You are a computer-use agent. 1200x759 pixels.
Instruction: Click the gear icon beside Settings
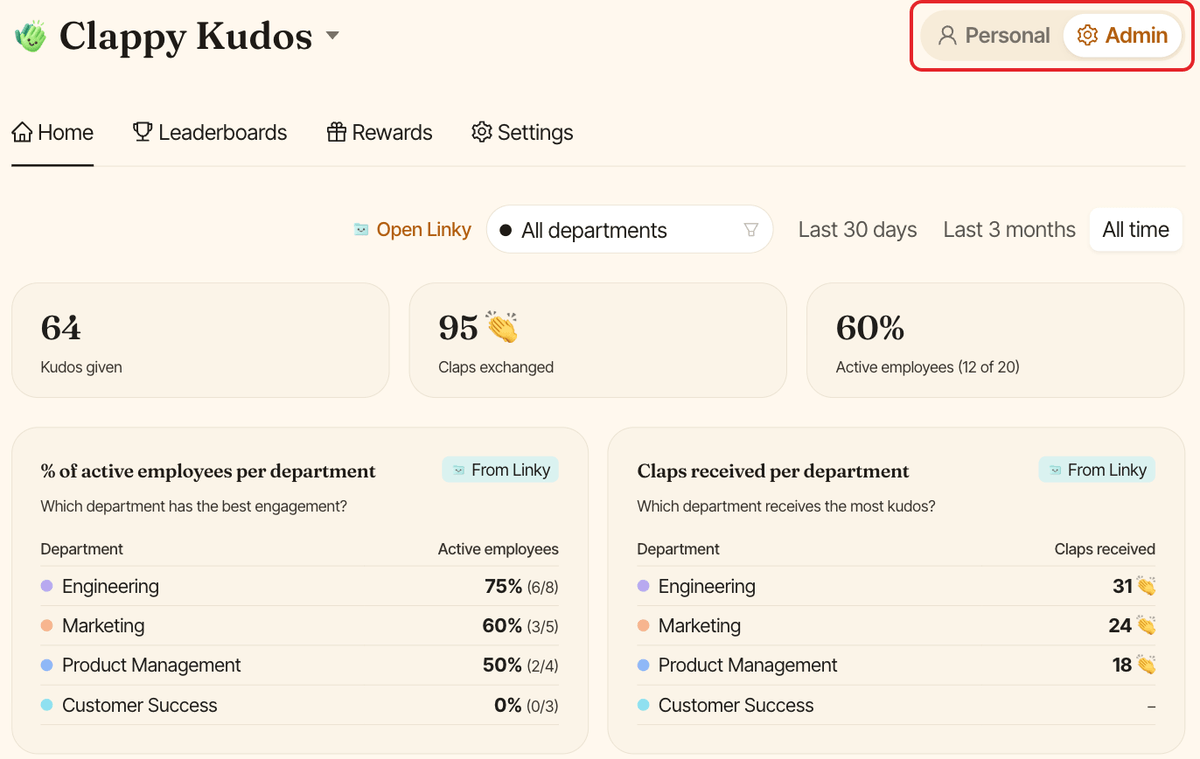click(x=482, y=132)
